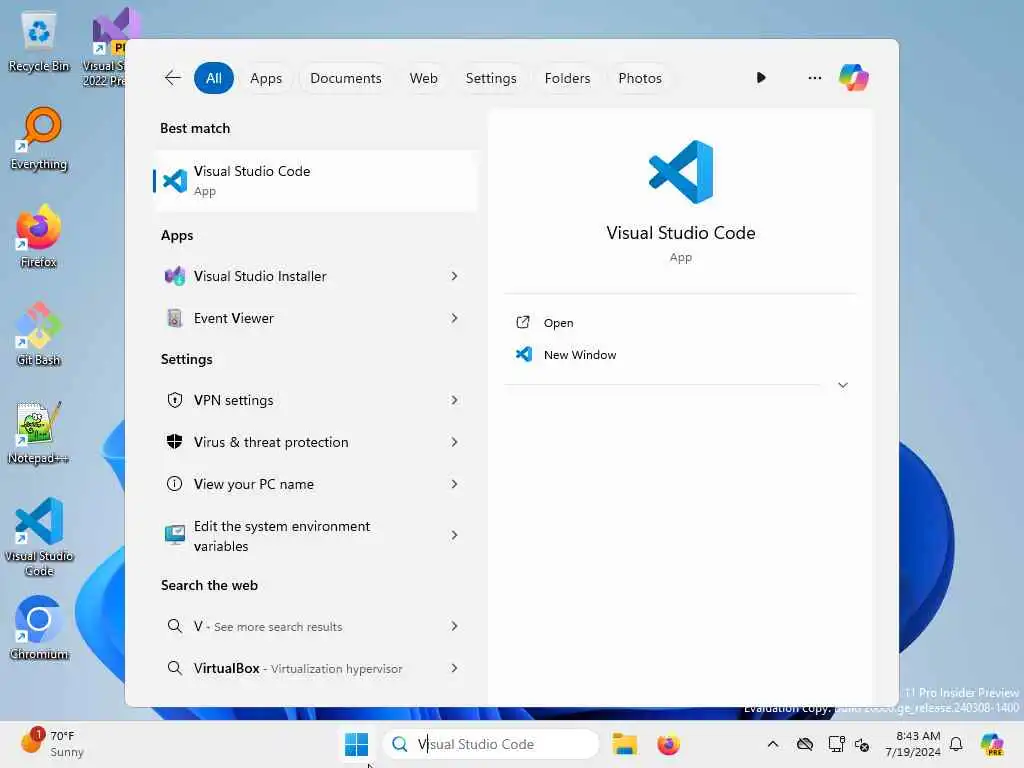Click the large Visual Studio Code logo
The height and width of the screenshot is (768, 1024).
[x=680, y=172]
